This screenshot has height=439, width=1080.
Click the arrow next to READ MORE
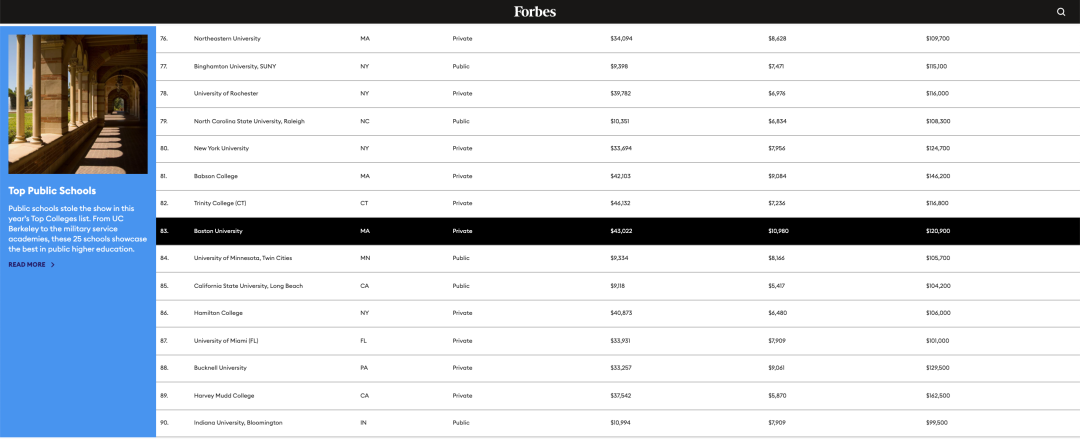[x=53, y=265]
